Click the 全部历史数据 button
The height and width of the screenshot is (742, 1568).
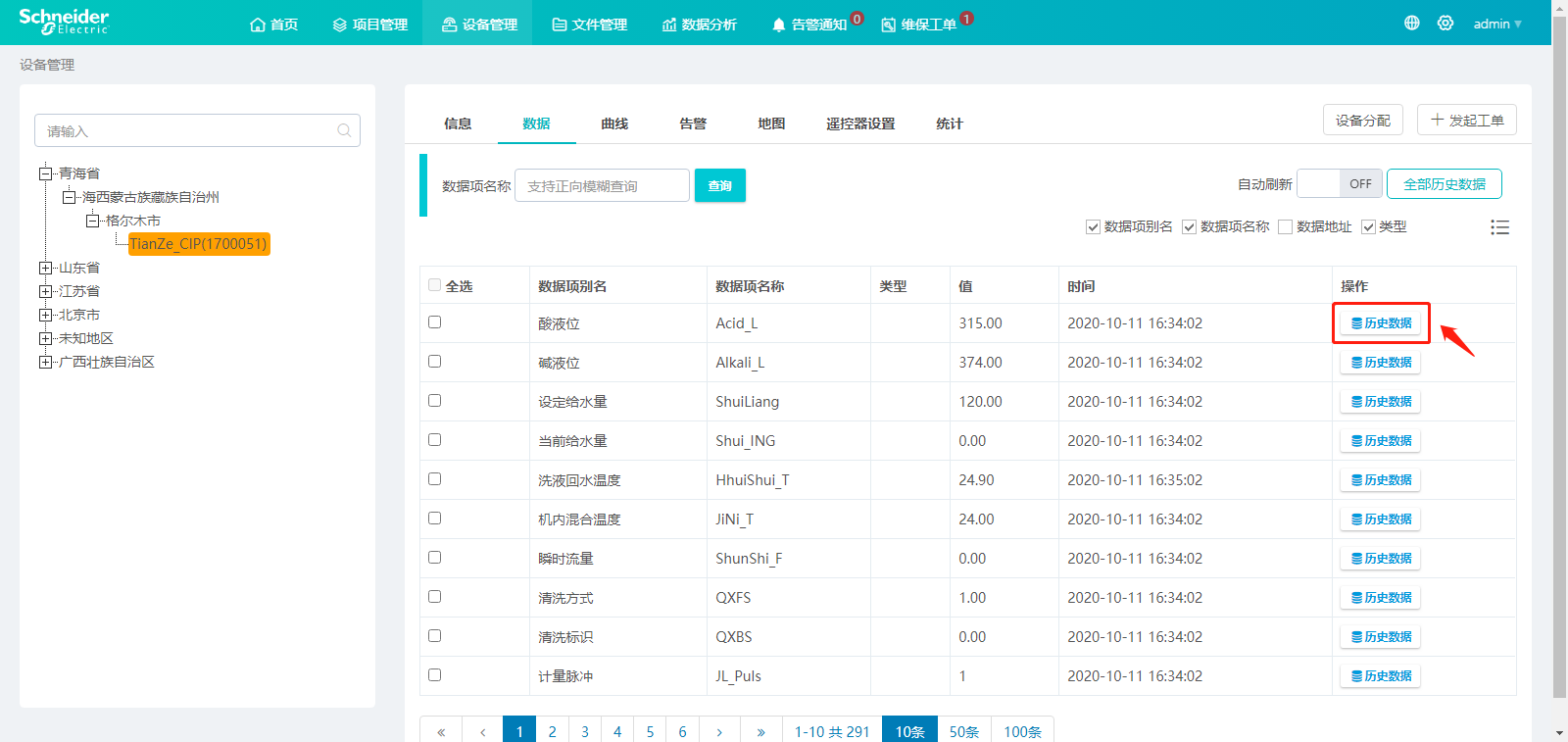1445,184
